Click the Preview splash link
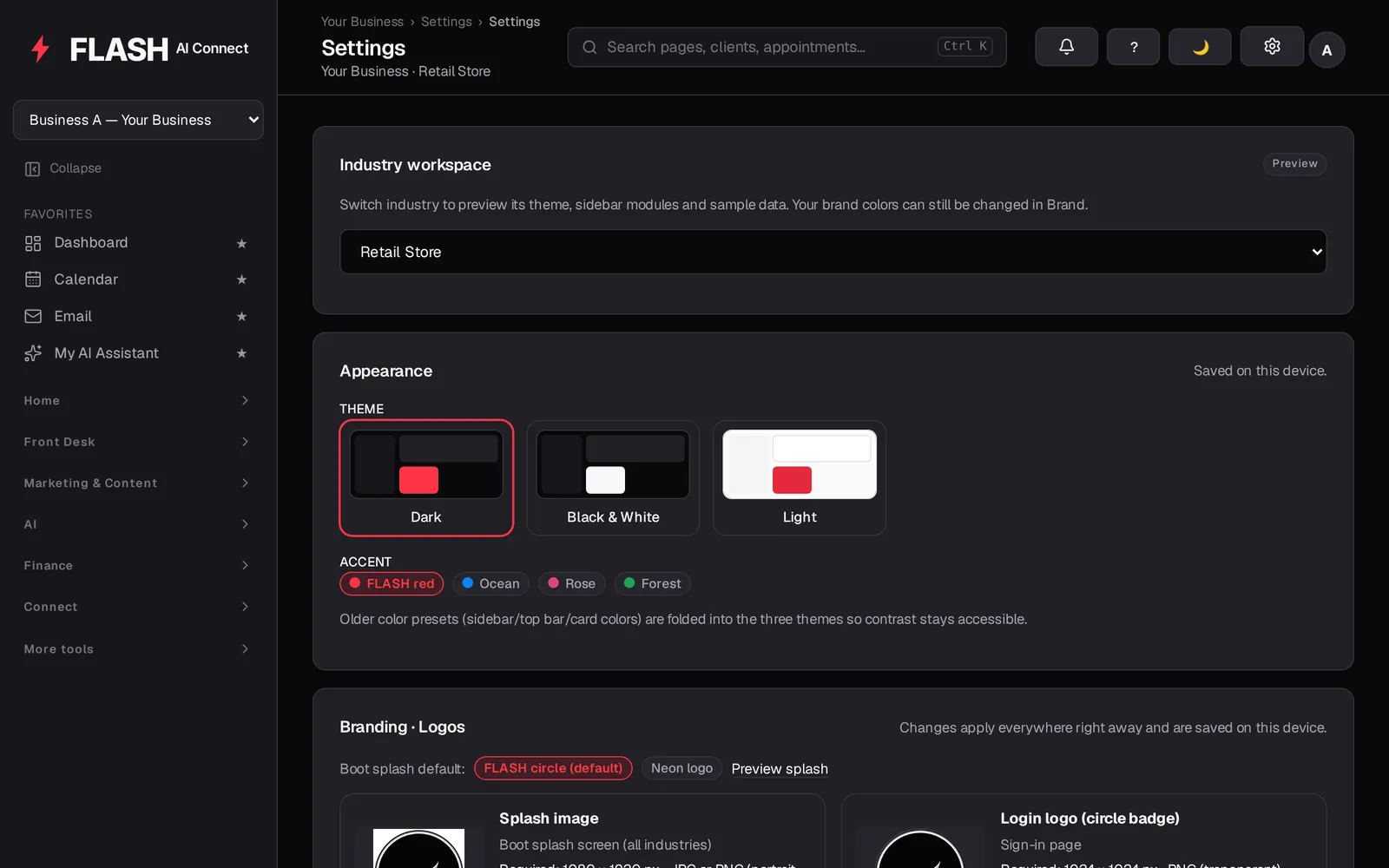The height and width of the screenshot is (868, 1389). click(x=780, y=769)
